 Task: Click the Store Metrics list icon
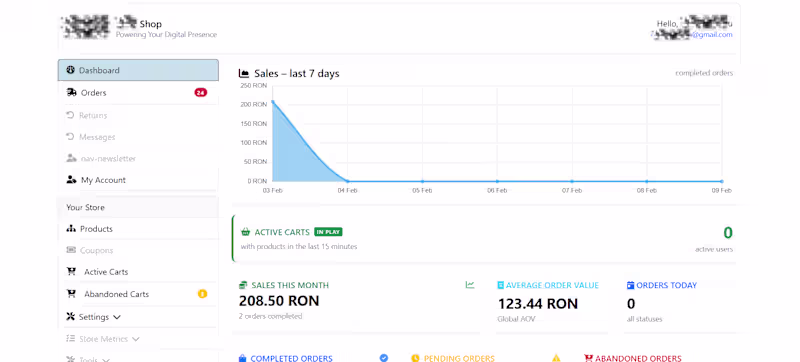pos(70,339)
